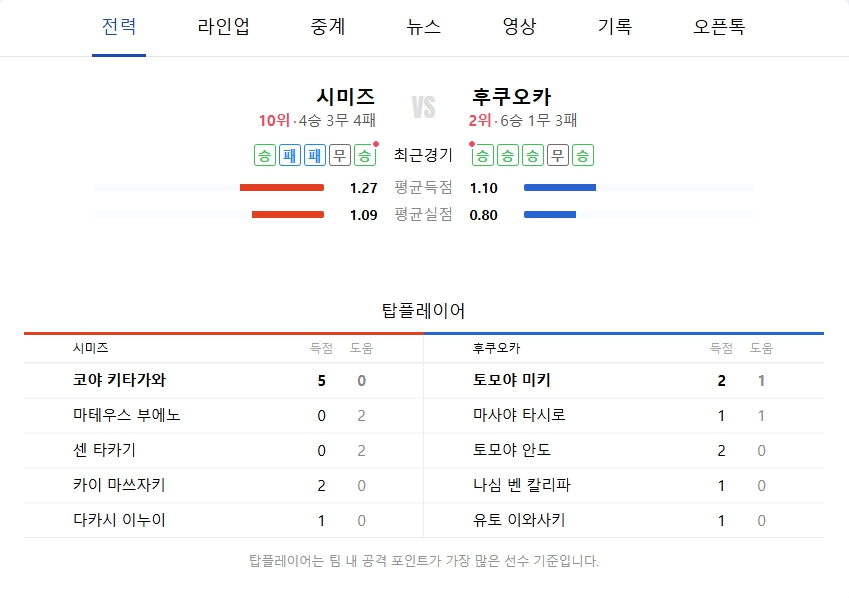Switch to the 라인업 tab
This screenshot has height=598, width=849.
[224, 27]
